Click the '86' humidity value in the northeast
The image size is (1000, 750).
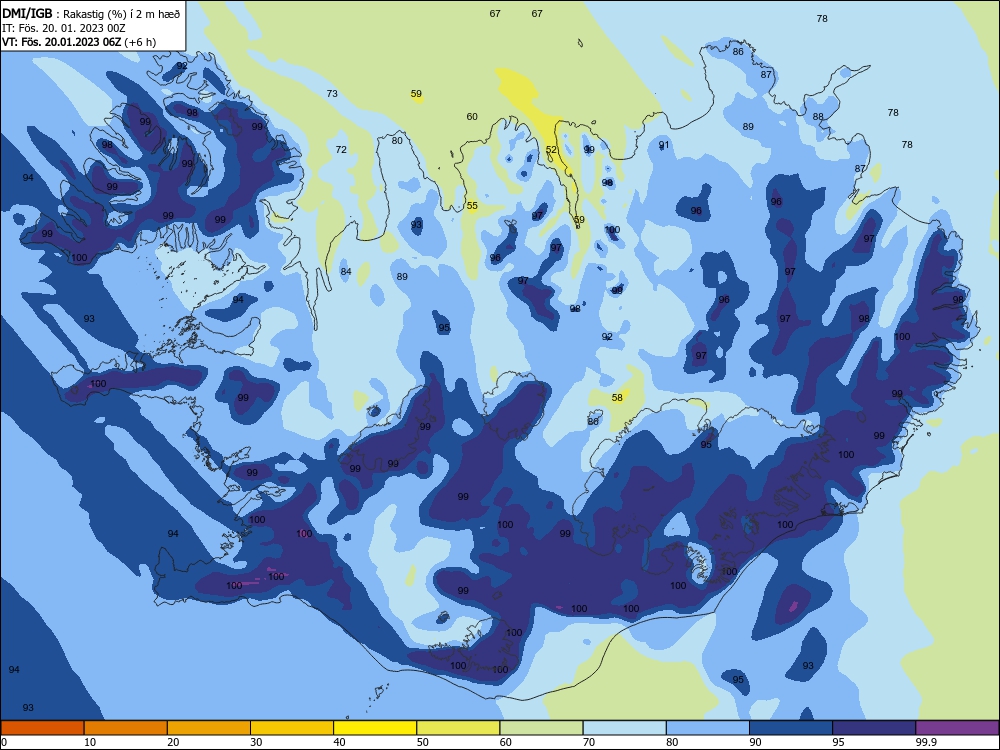[738, 52]
